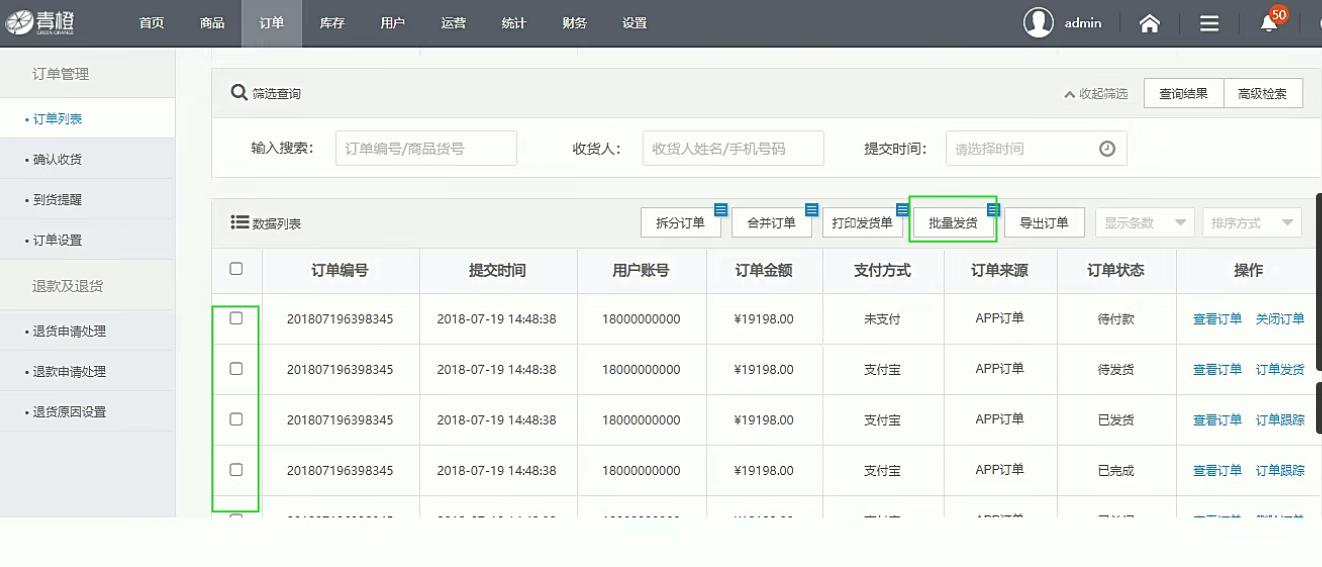Click the 导出订单 button
1322x567 pixels.
coord(1044,223)
